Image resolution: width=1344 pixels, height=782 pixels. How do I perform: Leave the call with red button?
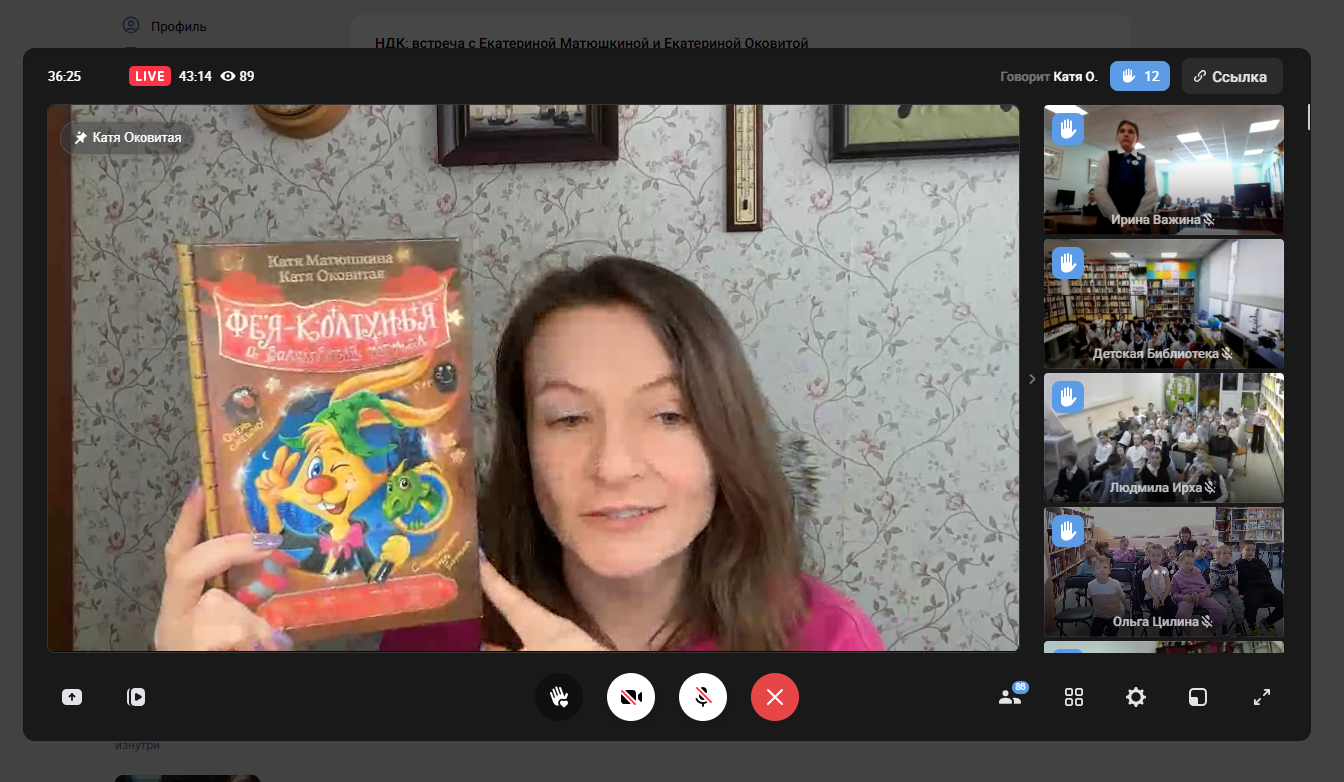pos(775,697)
